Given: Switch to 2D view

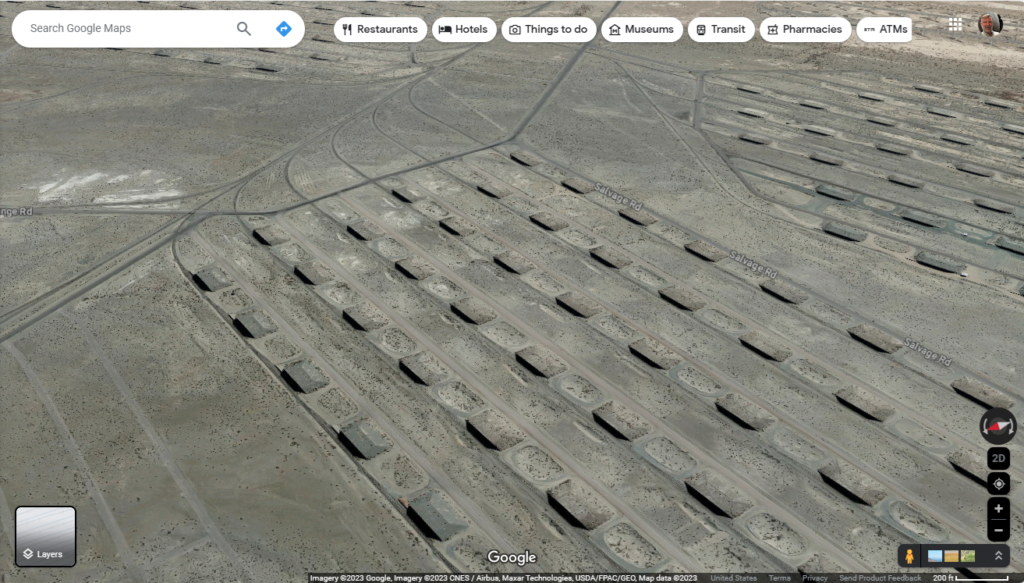Looking at the screenshot, I should 999,458.
